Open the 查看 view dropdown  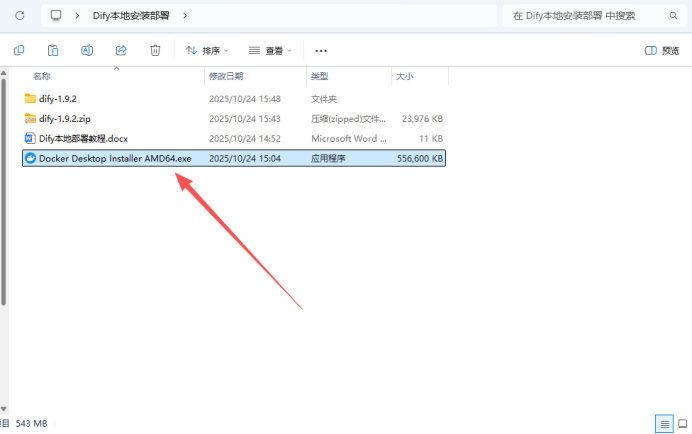tap(270, 51)
